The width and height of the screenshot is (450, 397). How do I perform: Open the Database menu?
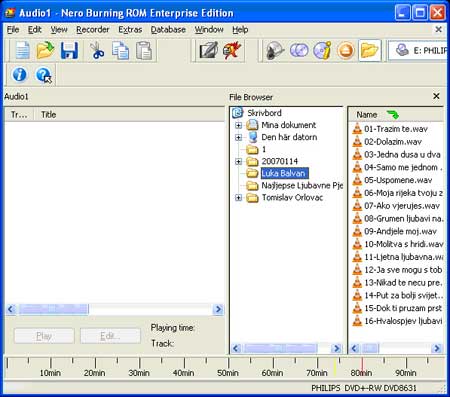(168, 30)
